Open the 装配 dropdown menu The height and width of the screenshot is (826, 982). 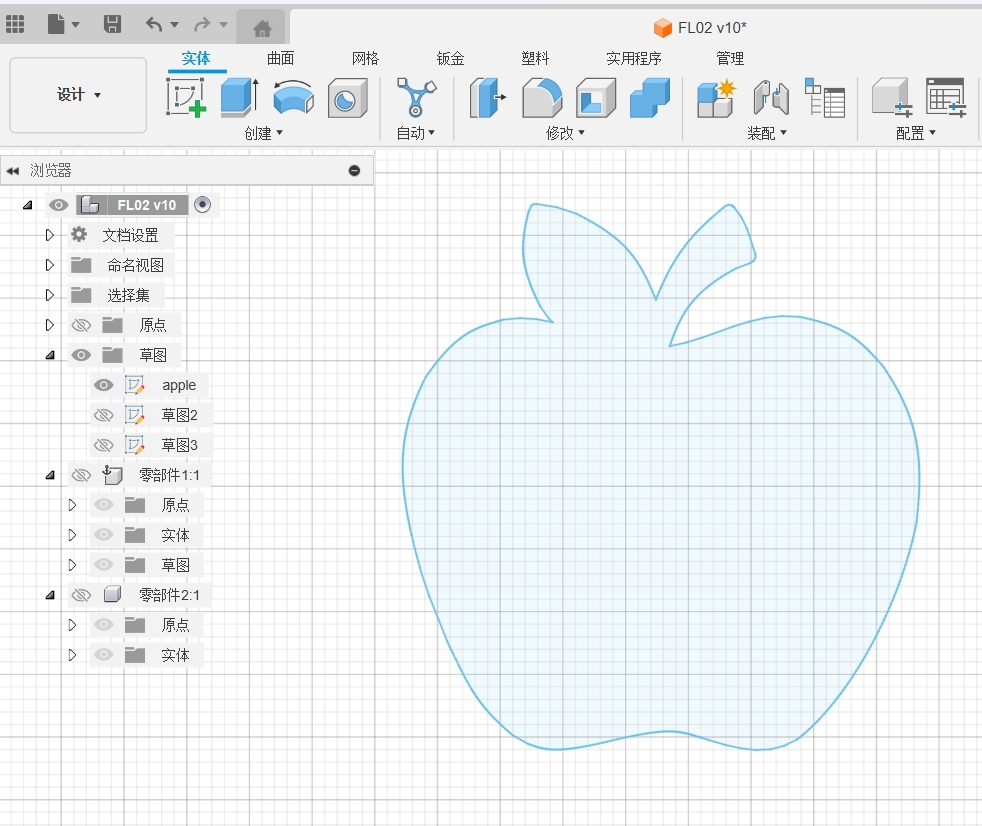click(767, 133)
